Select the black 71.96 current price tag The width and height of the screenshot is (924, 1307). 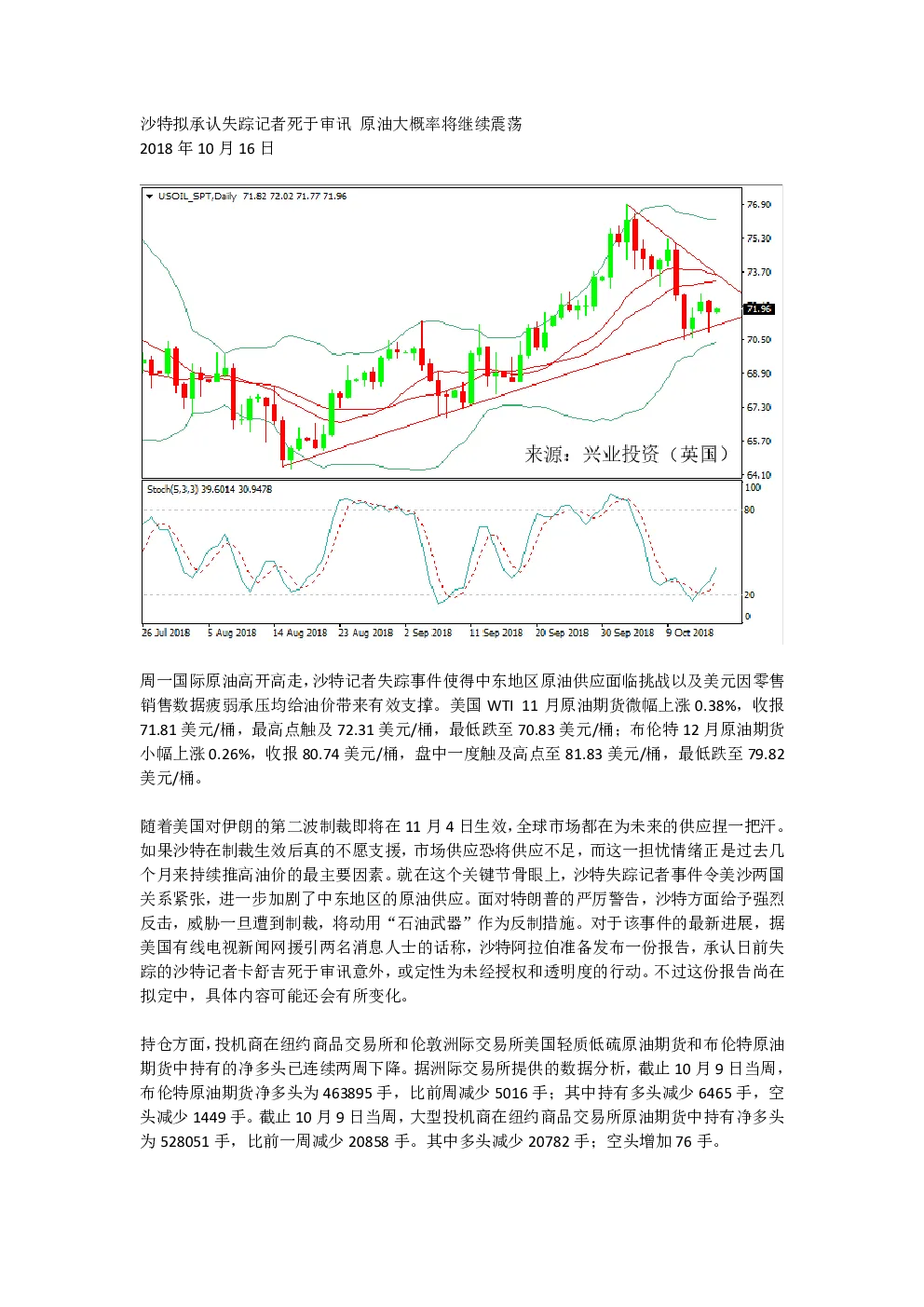tap(758, 309)
